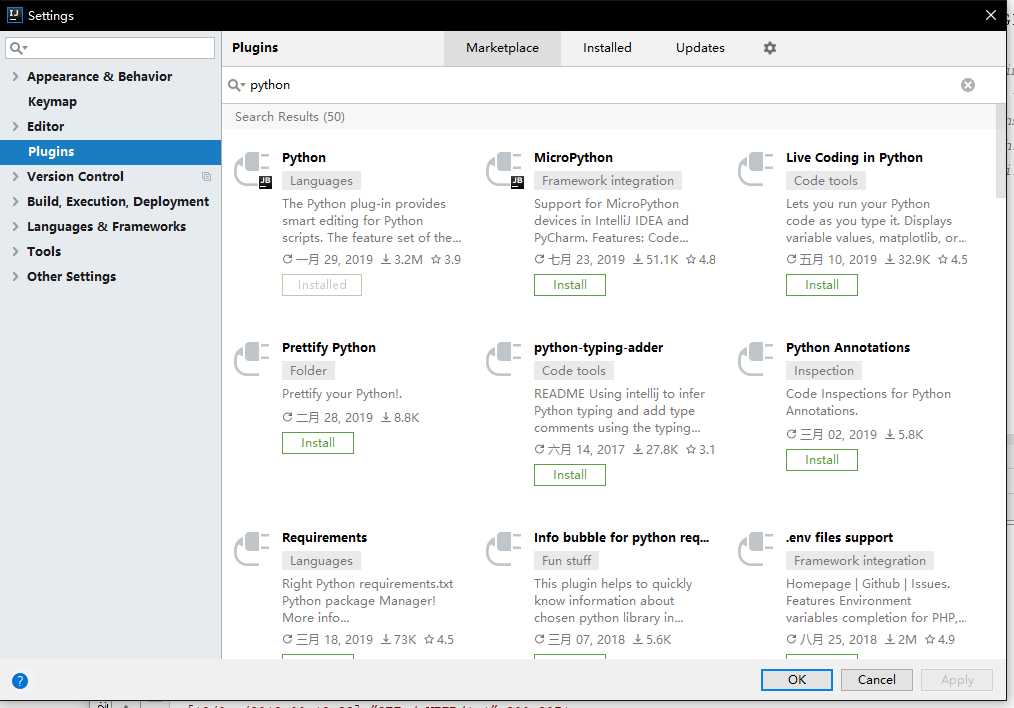Image resolution: width=1014 pixels, height=708 pixels.
Task: Click the Requirements plugin icon
Action: coord(252,549)
